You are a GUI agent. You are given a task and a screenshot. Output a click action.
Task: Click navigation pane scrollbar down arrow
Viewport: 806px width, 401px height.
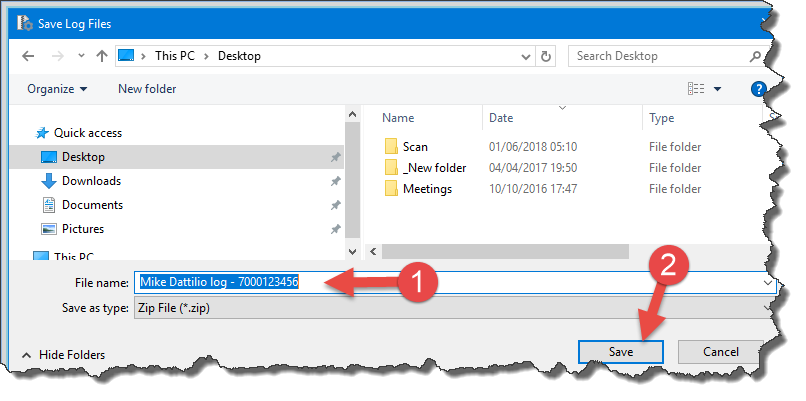[352, 251]
